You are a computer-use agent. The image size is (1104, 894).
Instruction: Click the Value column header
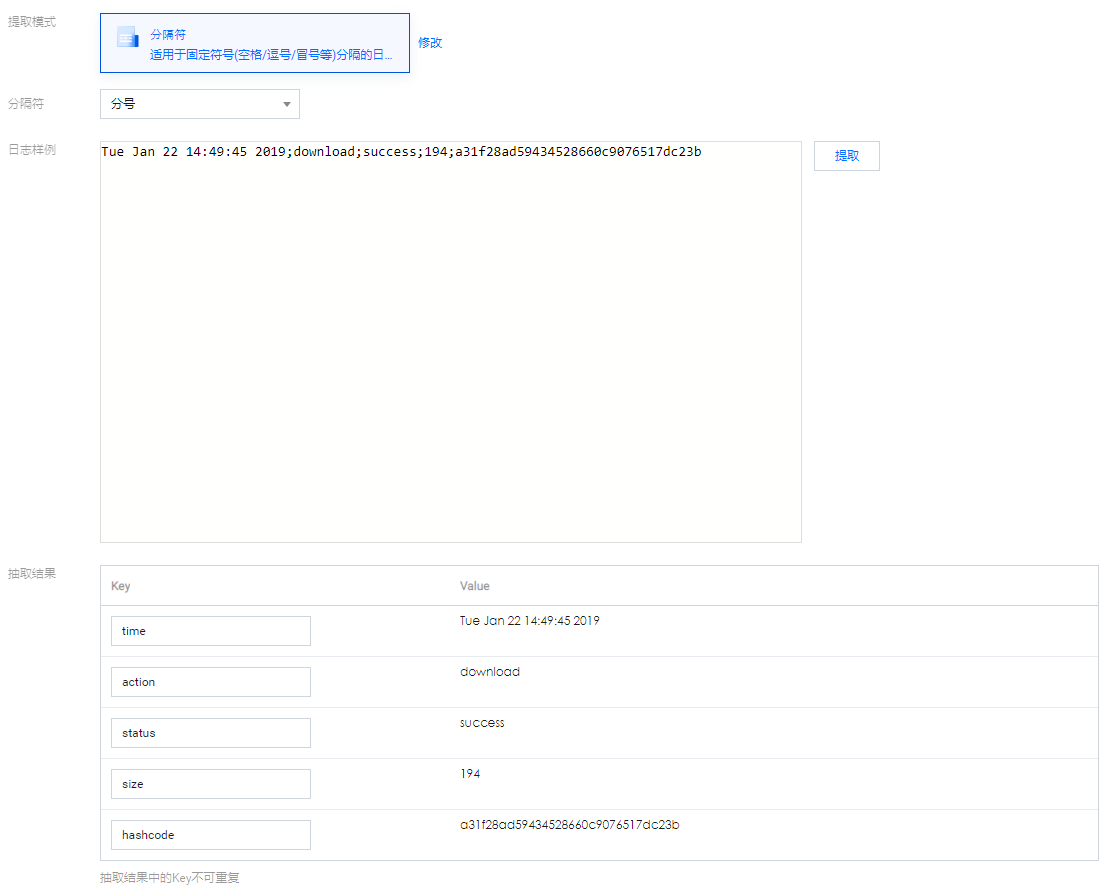(x=475, y=586)
